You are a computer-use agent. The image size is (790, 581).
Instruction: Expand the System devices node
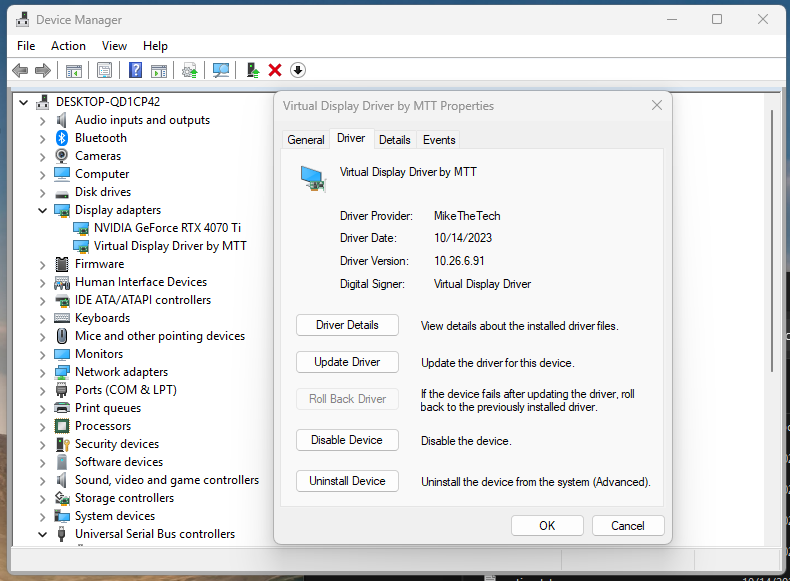[x=42, y=517]
